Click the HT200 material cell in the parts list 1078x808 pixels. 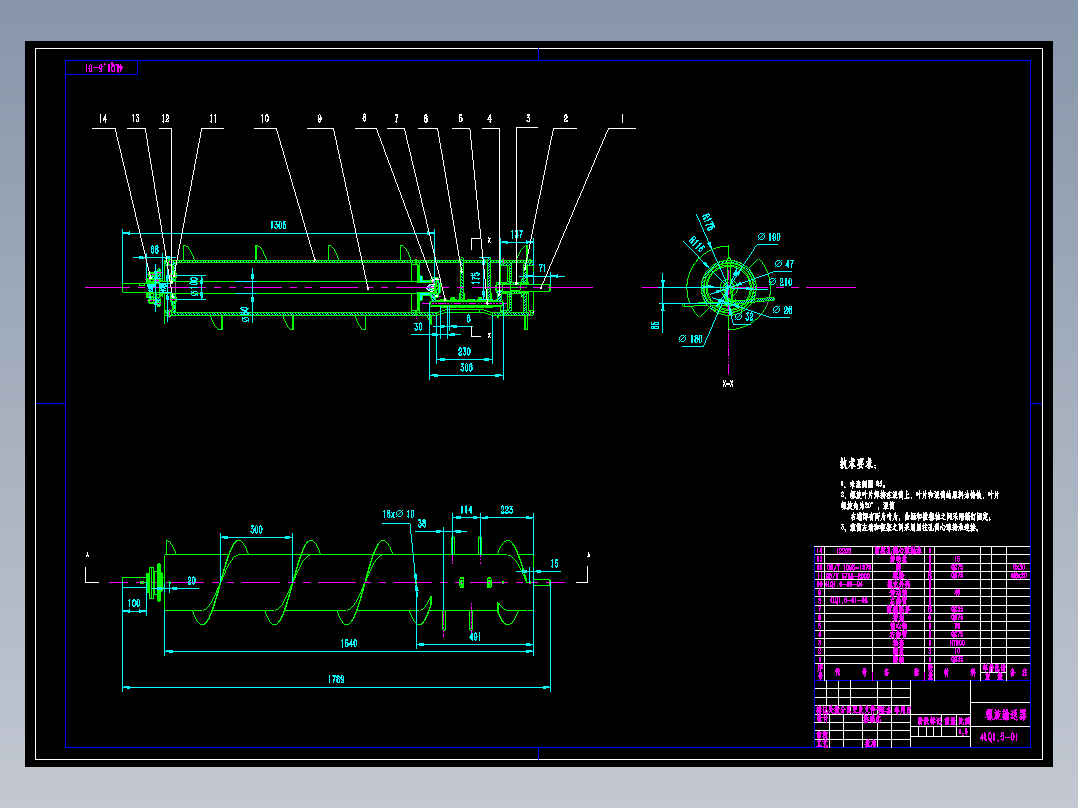[x=957, y=643]
